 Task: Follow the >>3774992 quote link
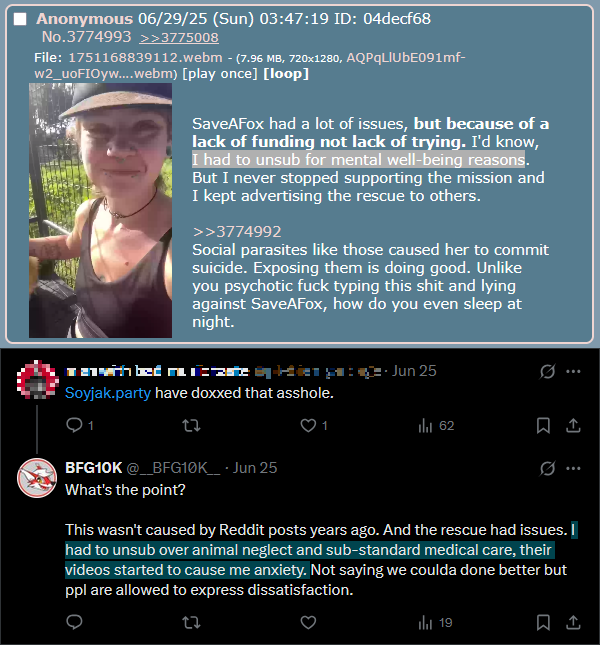[236, 232]
